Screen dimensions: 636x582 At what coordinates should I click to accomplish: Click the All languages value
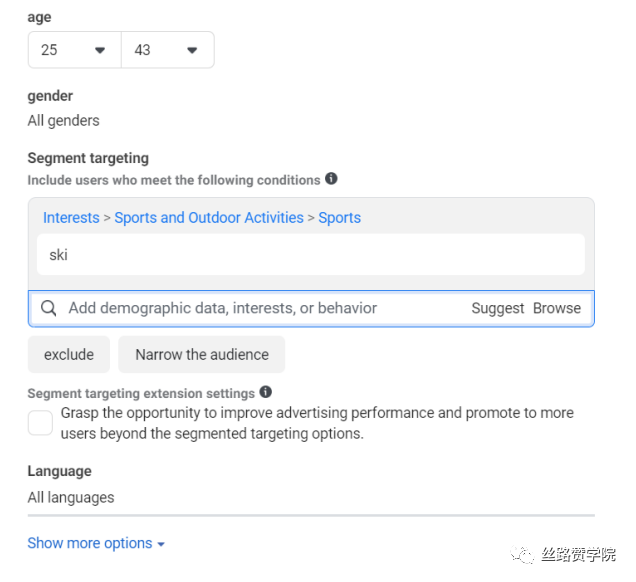tap(71, 497)
